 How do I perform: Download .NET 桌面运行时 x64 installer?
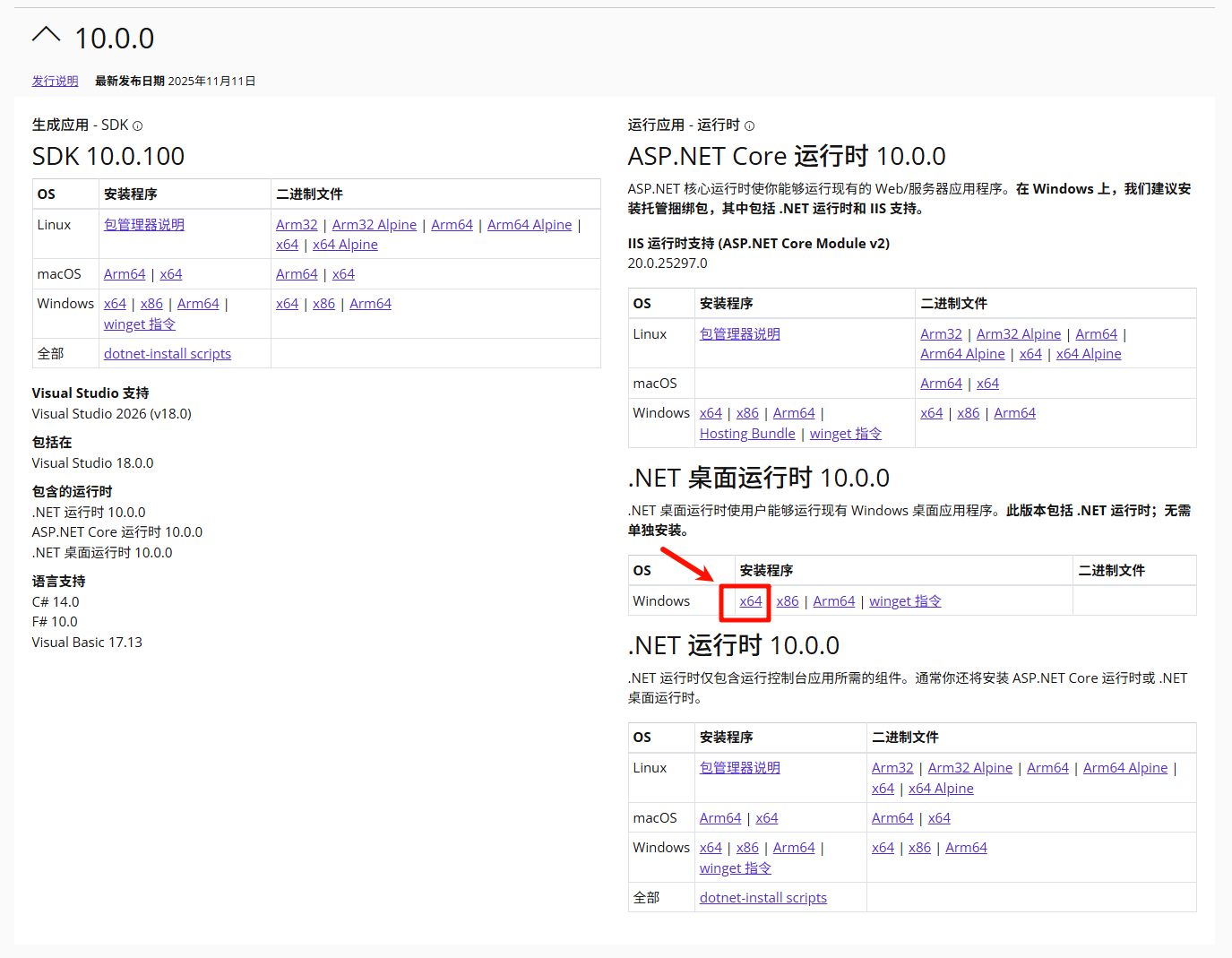[750, 601]
